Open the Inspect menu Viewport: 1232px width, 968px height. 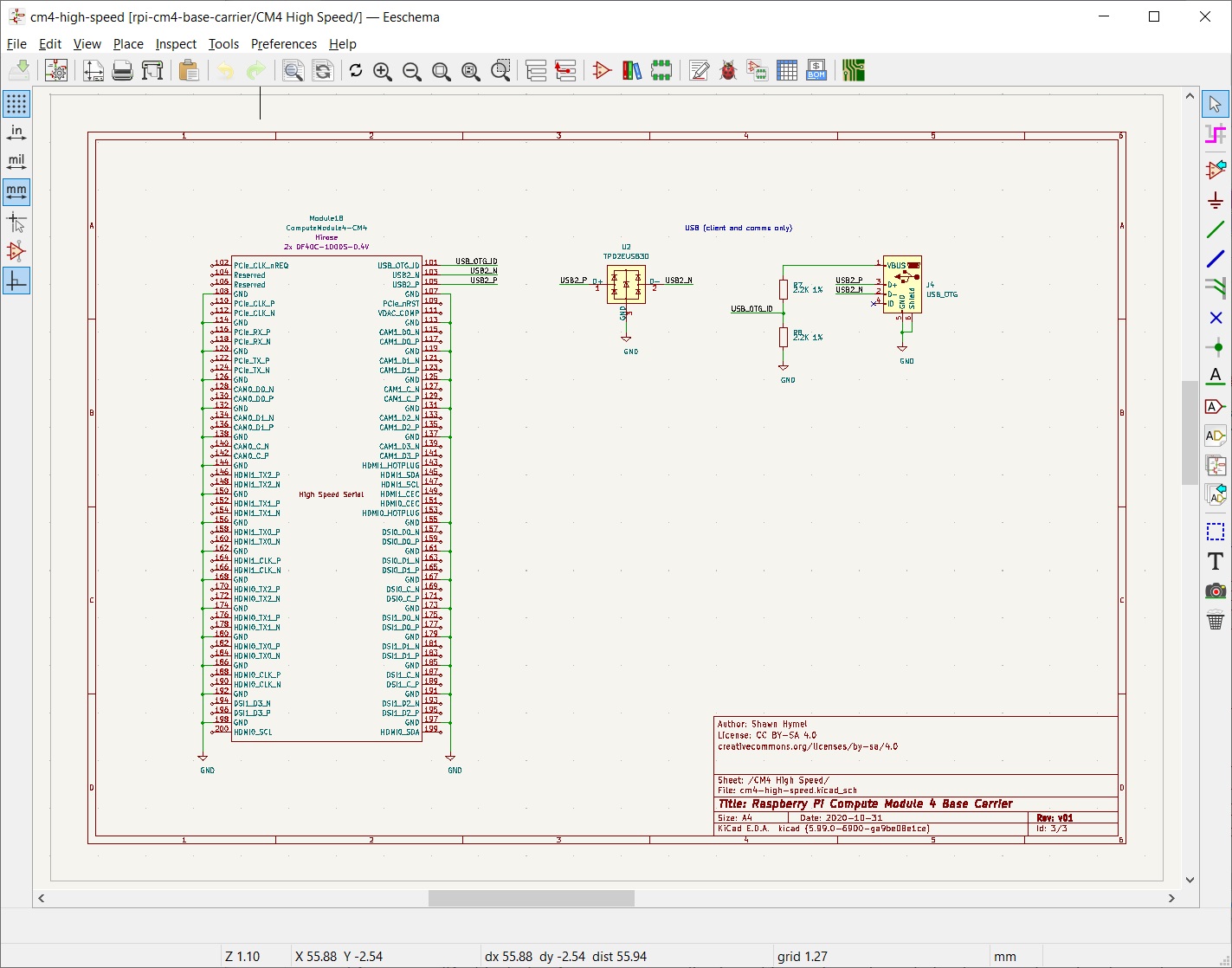(176, 43)
